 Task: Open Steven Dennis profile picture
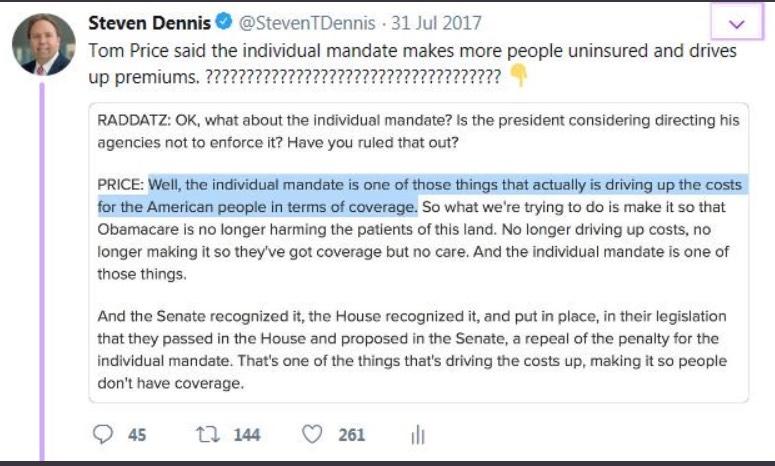(x=42, y=45)
